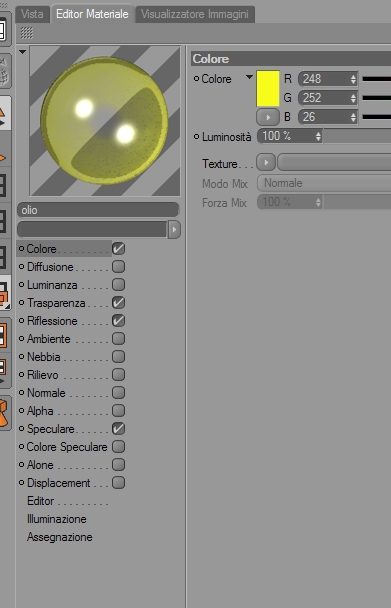Tick the Rilievo channel checkbox
This screenshot has height=608, width=391.
[118, 375]
